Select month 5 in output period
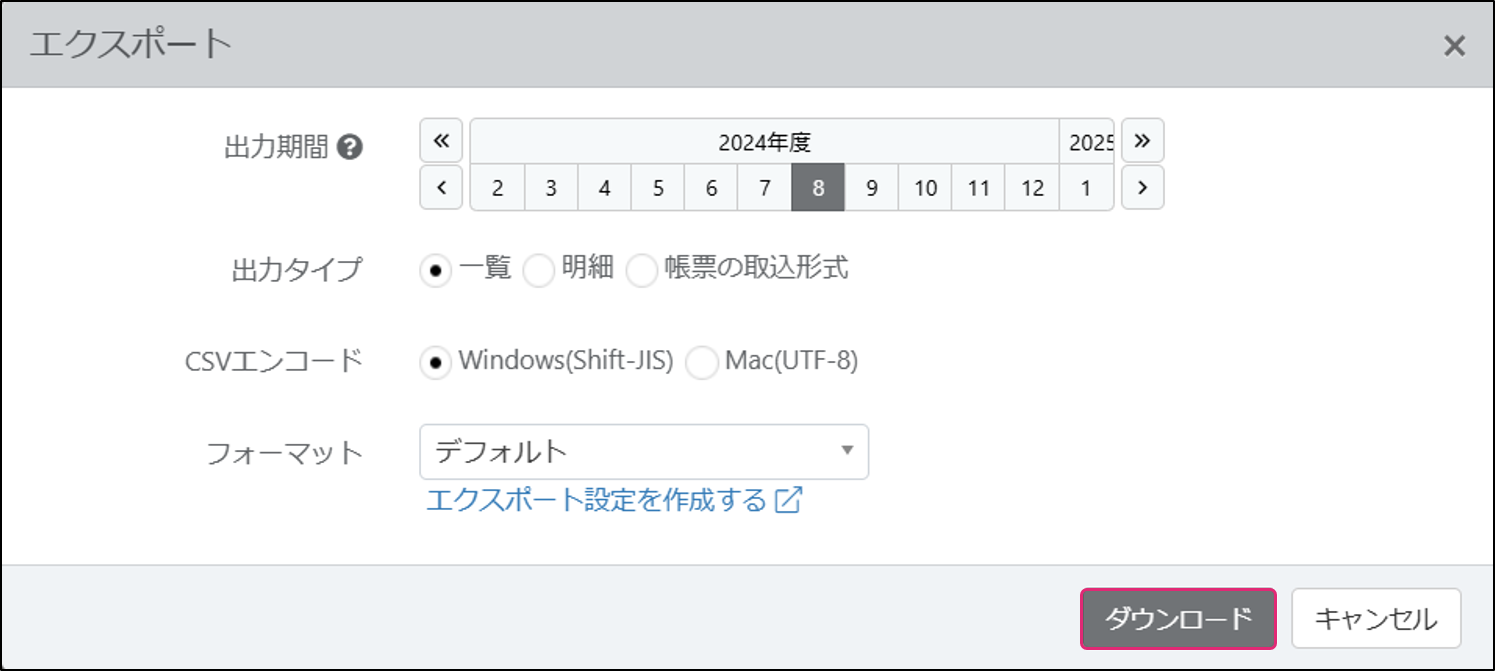 tap(658, 188)
